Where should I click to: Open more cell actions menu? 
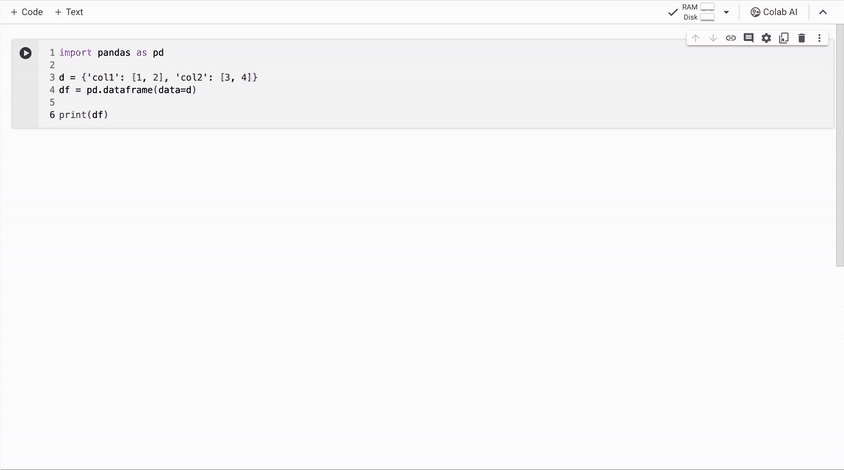[x=819, y=38]
